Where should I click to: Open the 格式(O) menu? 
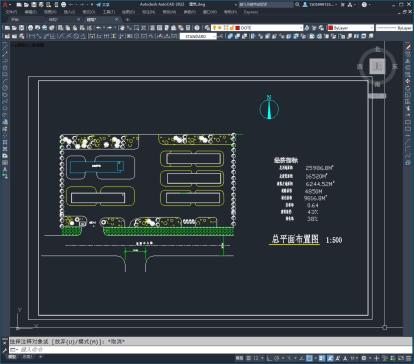click(89, 12)
